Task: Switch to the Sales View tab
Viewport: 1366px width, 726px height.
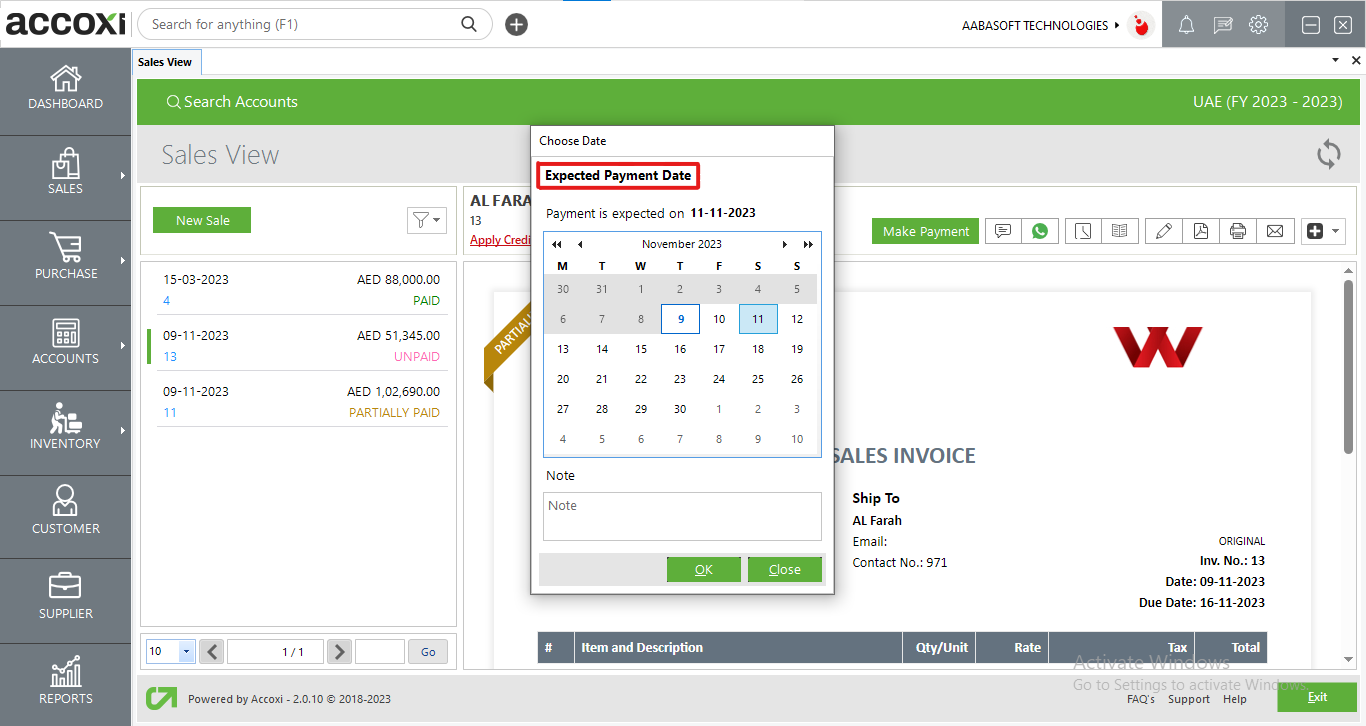Action: point(166,61)
